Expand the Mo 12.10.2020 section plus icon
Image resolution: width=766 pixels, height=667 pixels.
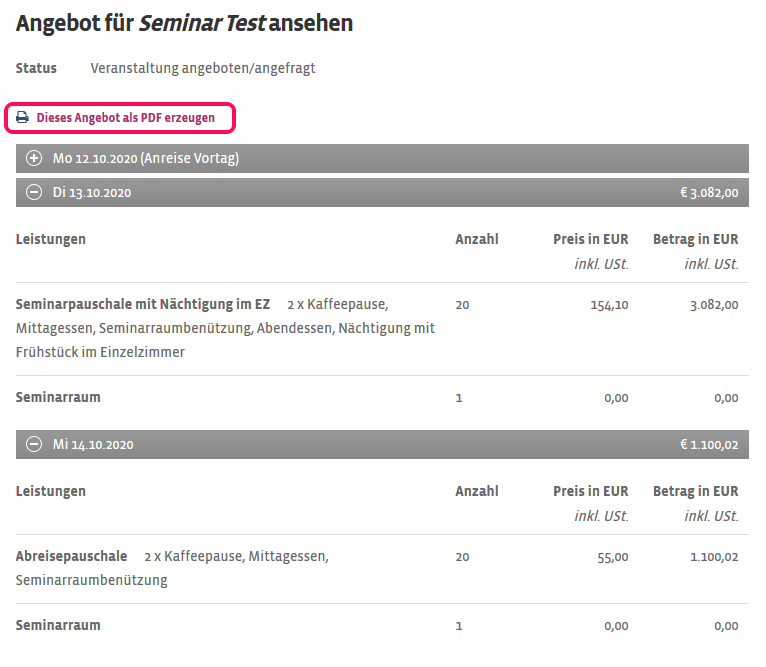34,158
